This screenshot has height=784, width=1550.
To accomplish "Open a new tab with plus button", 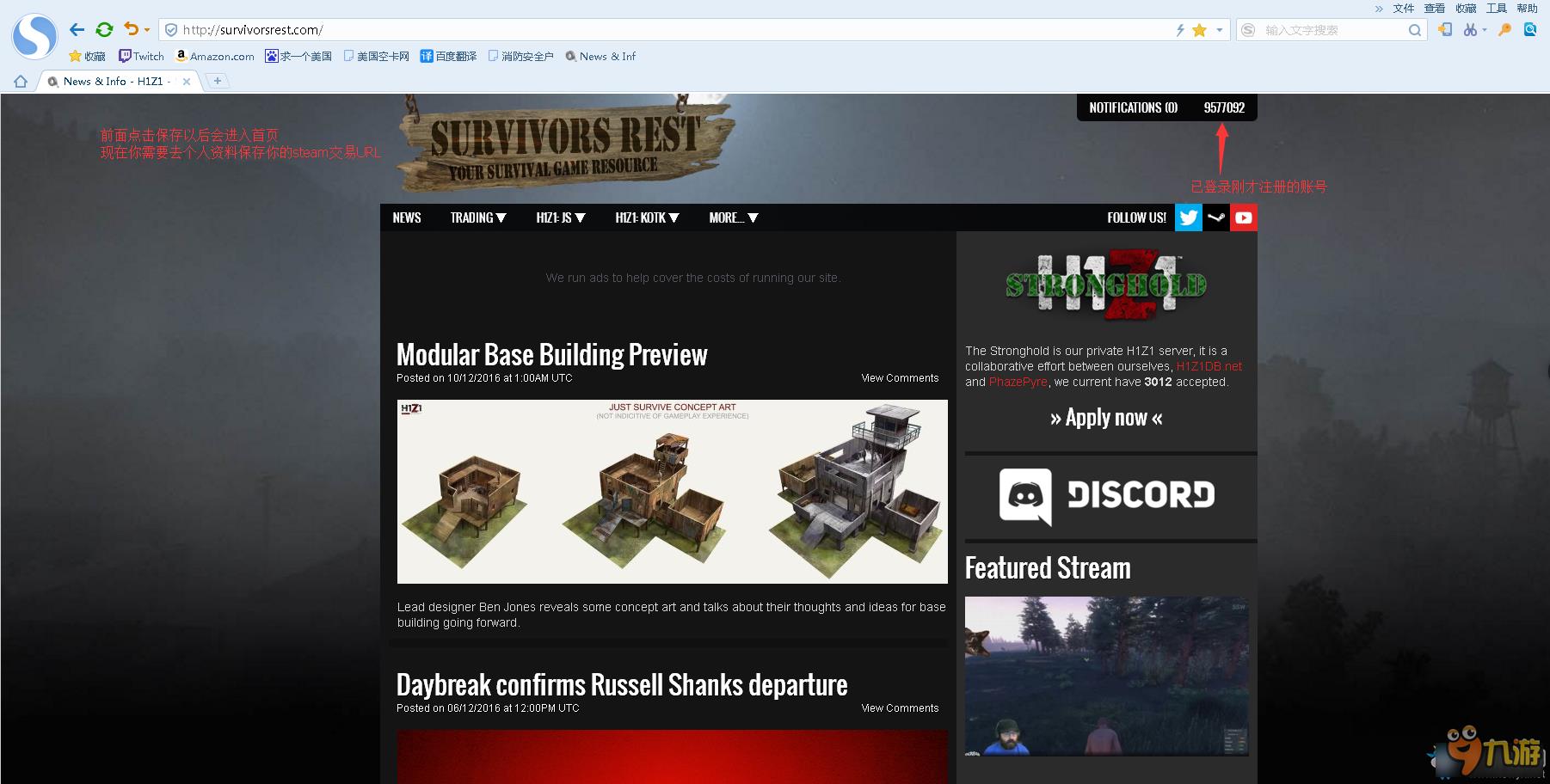I will pos(218,81).
